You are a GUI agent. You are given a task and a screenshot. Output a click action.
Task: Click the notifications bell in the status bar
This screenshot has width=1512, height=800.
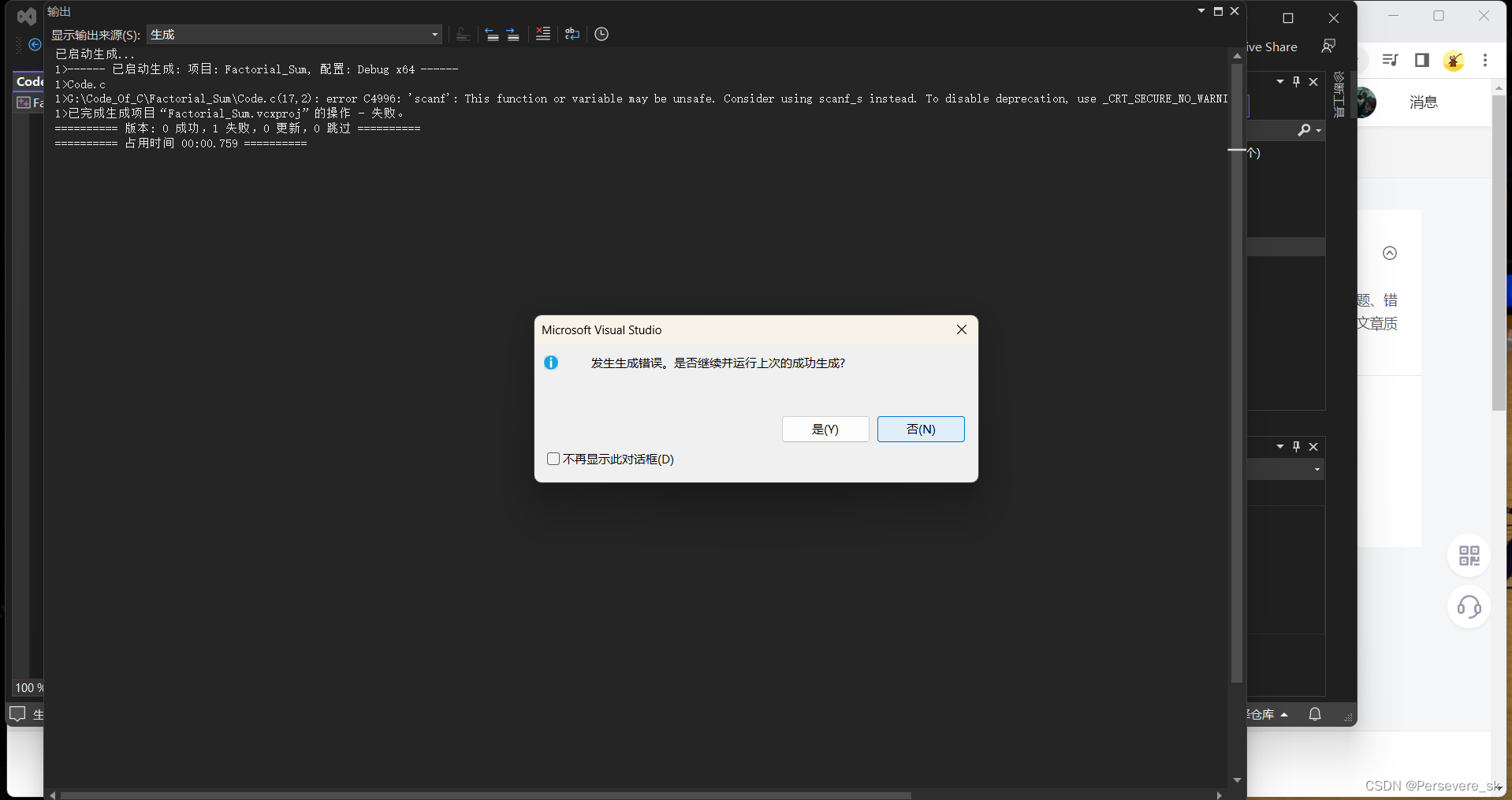[x=1315, y=714]
